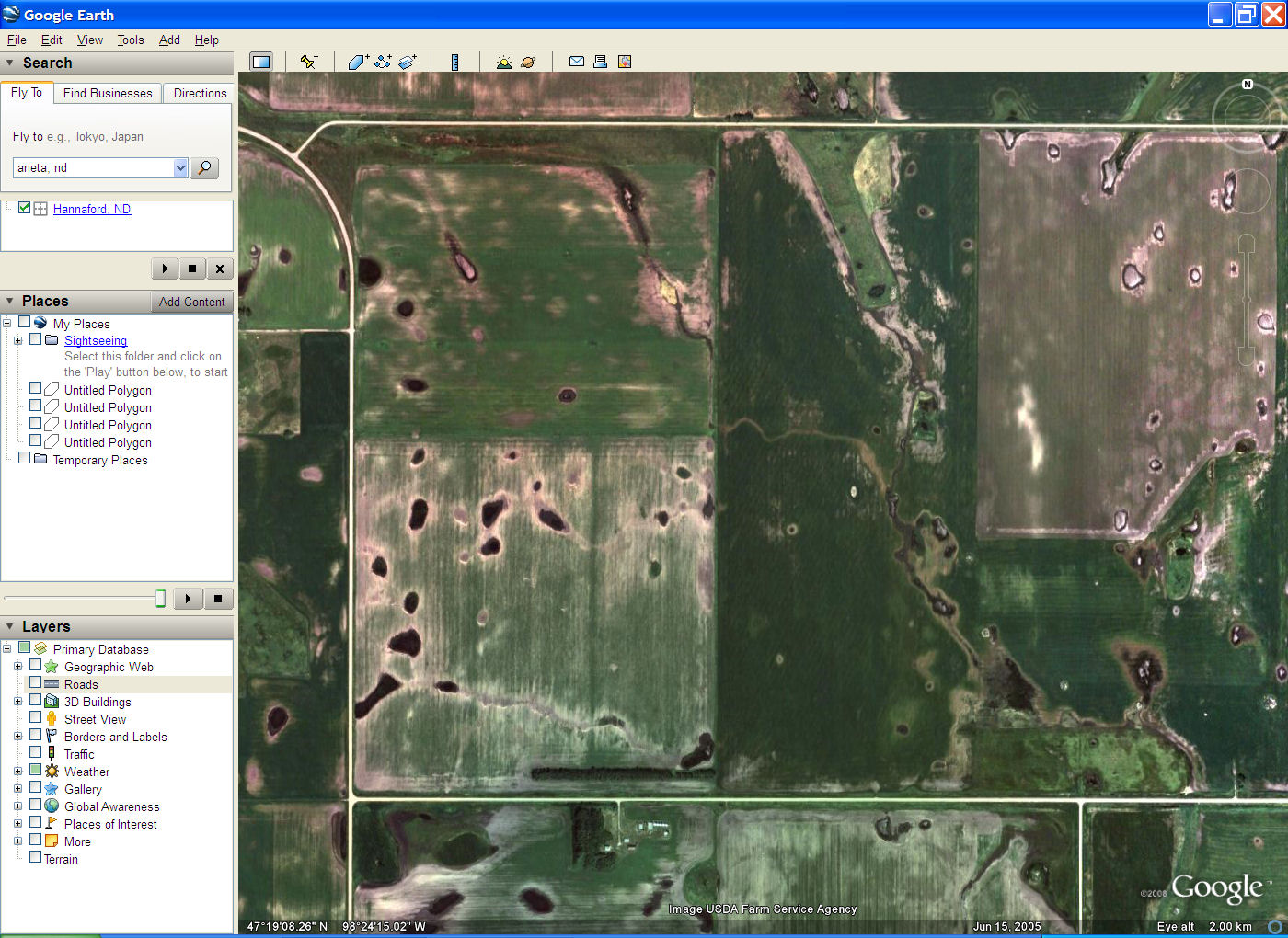
Task: Click the Places of Interest flag icon
Action: 52,823
